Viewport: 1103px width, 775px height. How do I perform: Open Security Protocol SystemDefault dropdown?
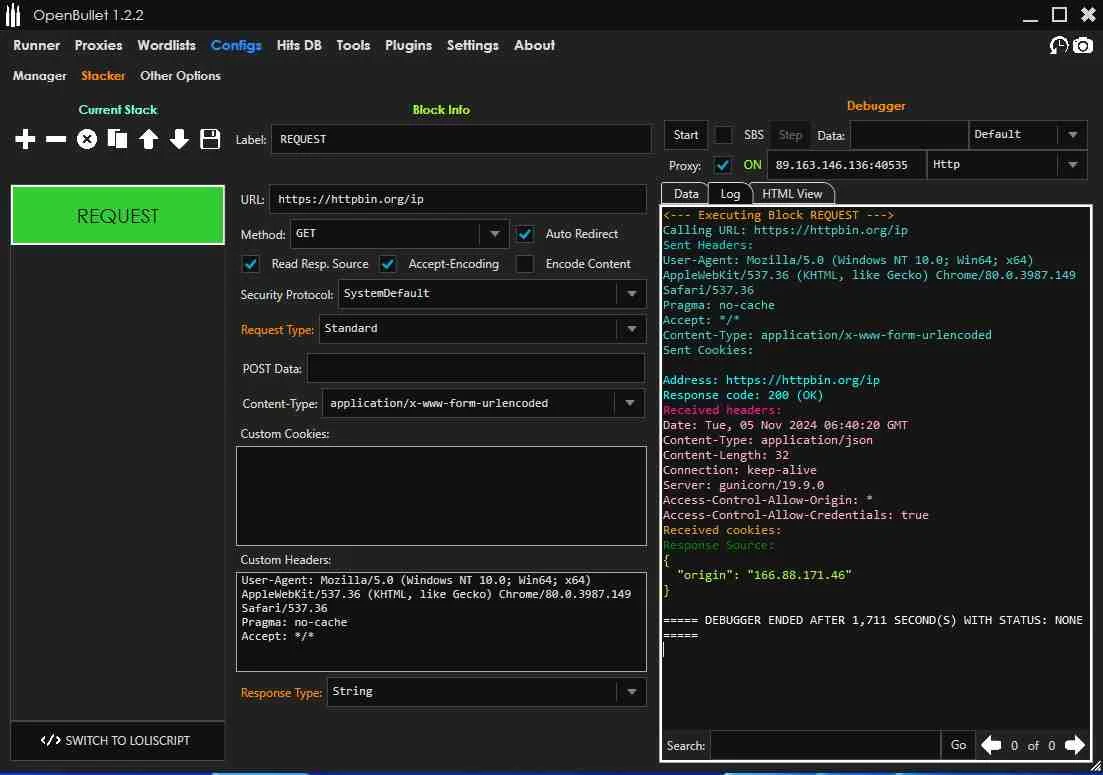(x=492, y=293)
